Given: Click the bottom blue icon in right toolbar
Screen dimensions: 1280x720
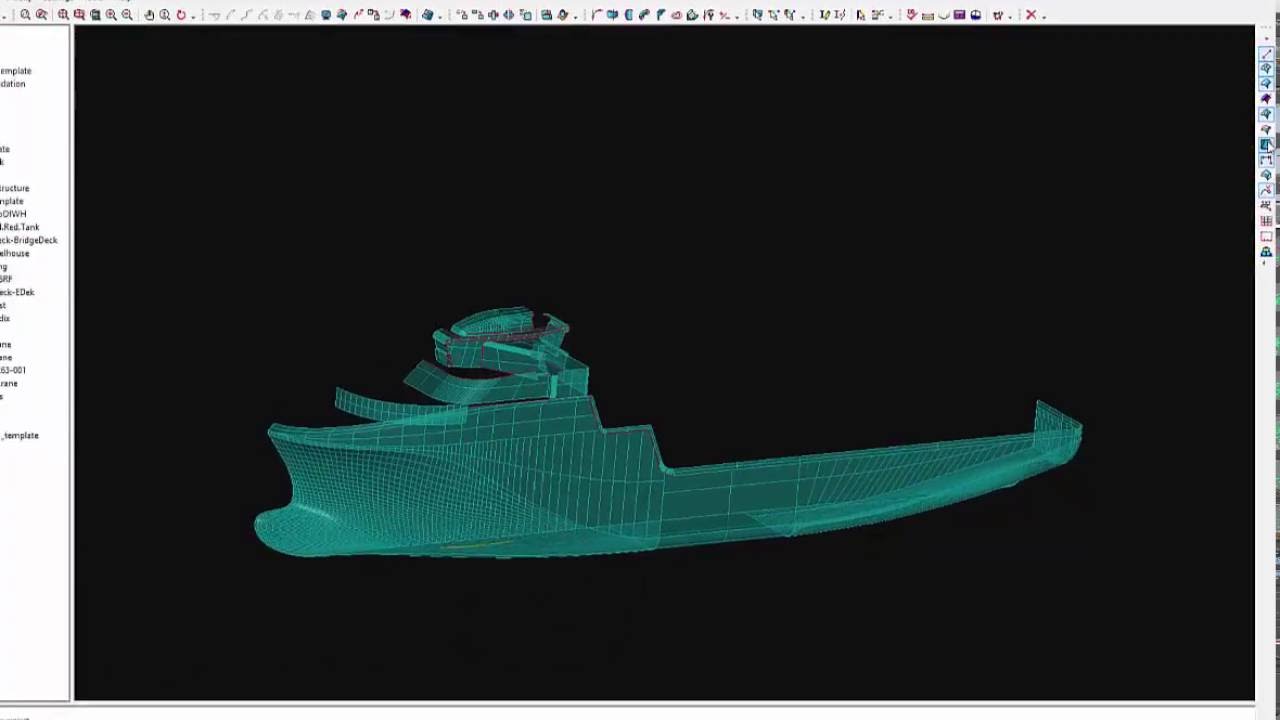Looking at the screenshot, I should pos(1266,252).
